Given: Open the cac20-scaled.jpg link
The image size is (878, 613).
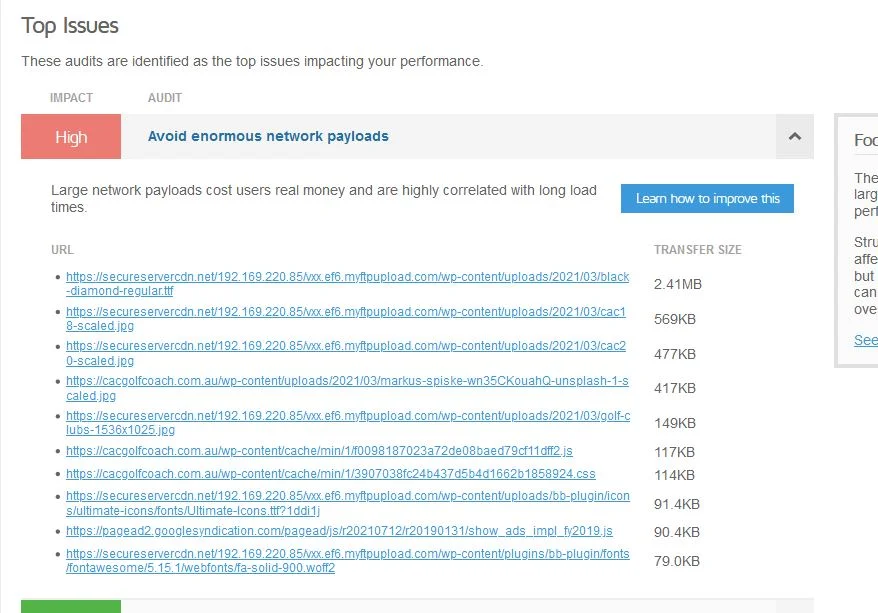Looking at the screenshot, I should pyautogui.click(x=346, y=353).
